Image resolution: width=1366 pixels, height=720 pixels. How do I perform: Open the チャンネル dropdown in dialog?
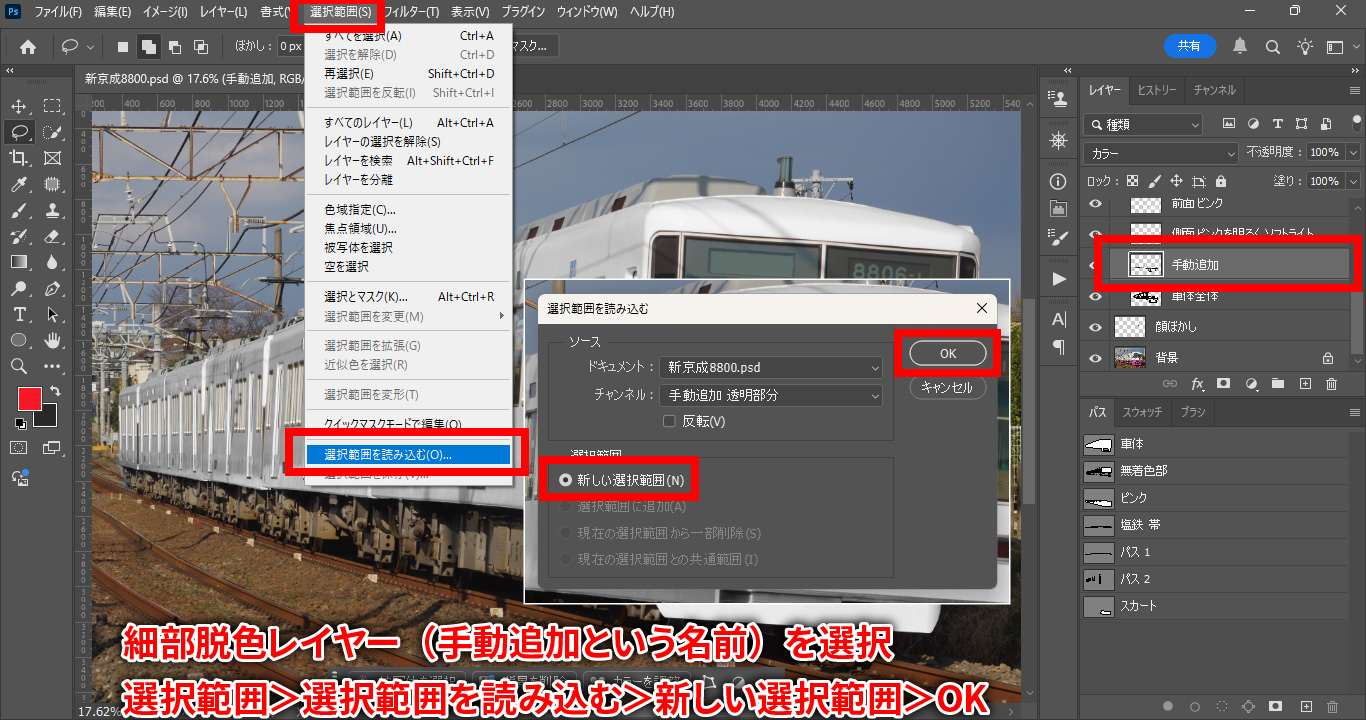point(772,395)
